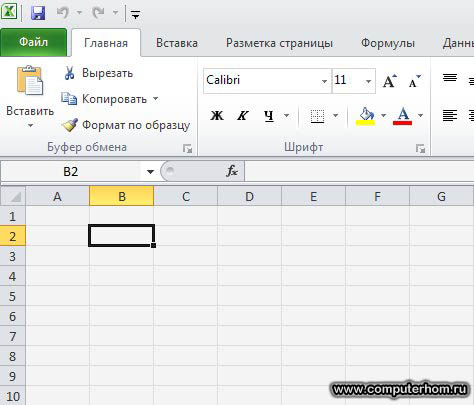Open the Данные tab
The image size is (474, 405).
458,43
